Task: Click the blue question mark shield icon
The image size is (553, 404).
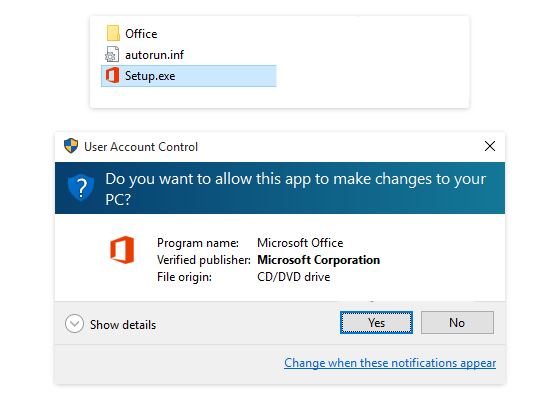Action: pyautogui.click(x=81, y=187)
